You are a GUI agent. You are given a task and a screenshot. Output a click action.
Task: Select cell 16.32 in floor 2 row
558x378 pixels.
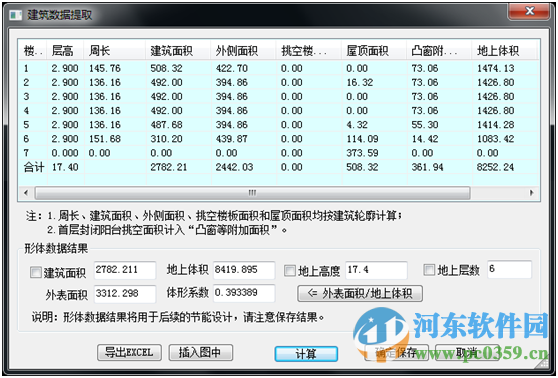click(x=360, y=82)
